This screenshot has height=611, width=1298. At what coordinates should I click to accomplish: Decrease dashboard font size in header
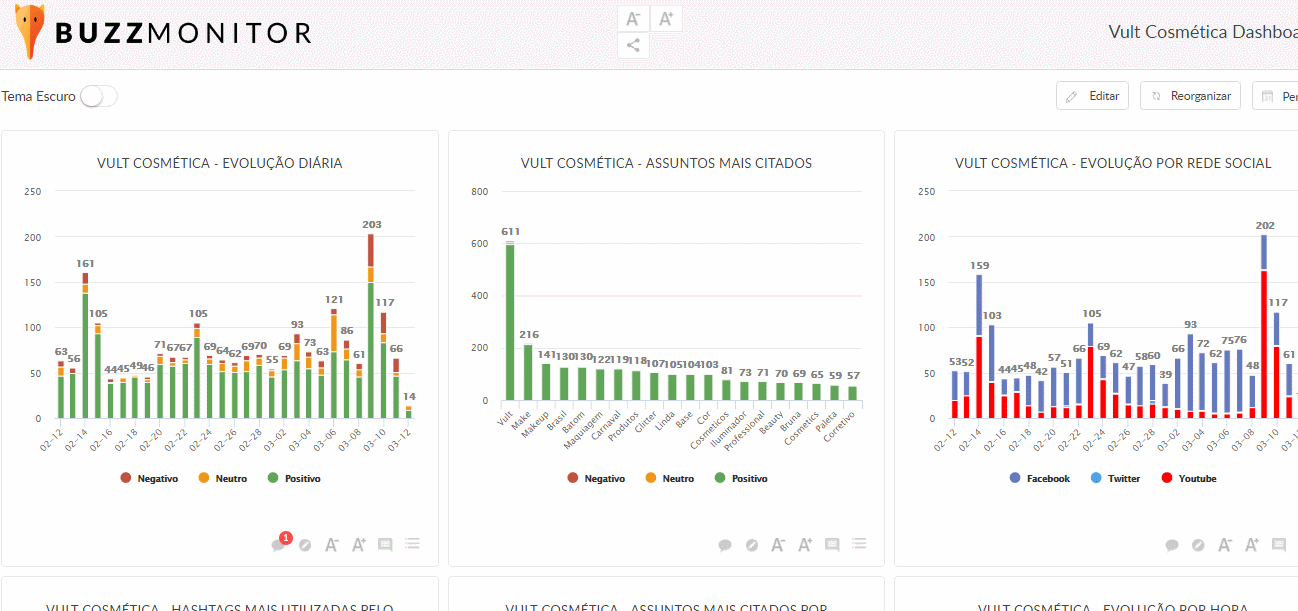tap(632, 18)
